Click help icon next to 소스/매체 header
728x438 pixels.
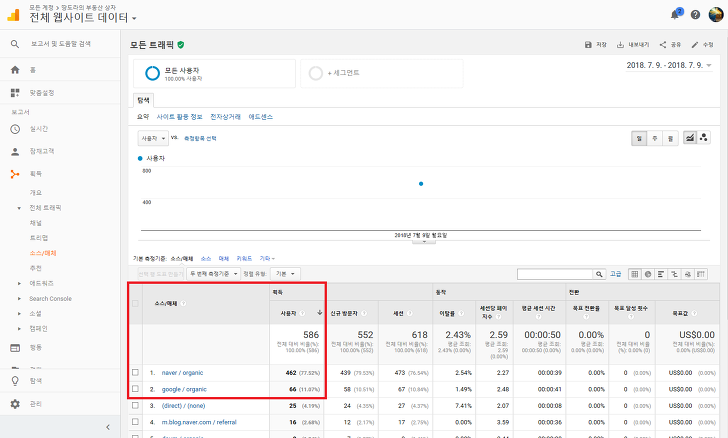click(x=183, y=303)
